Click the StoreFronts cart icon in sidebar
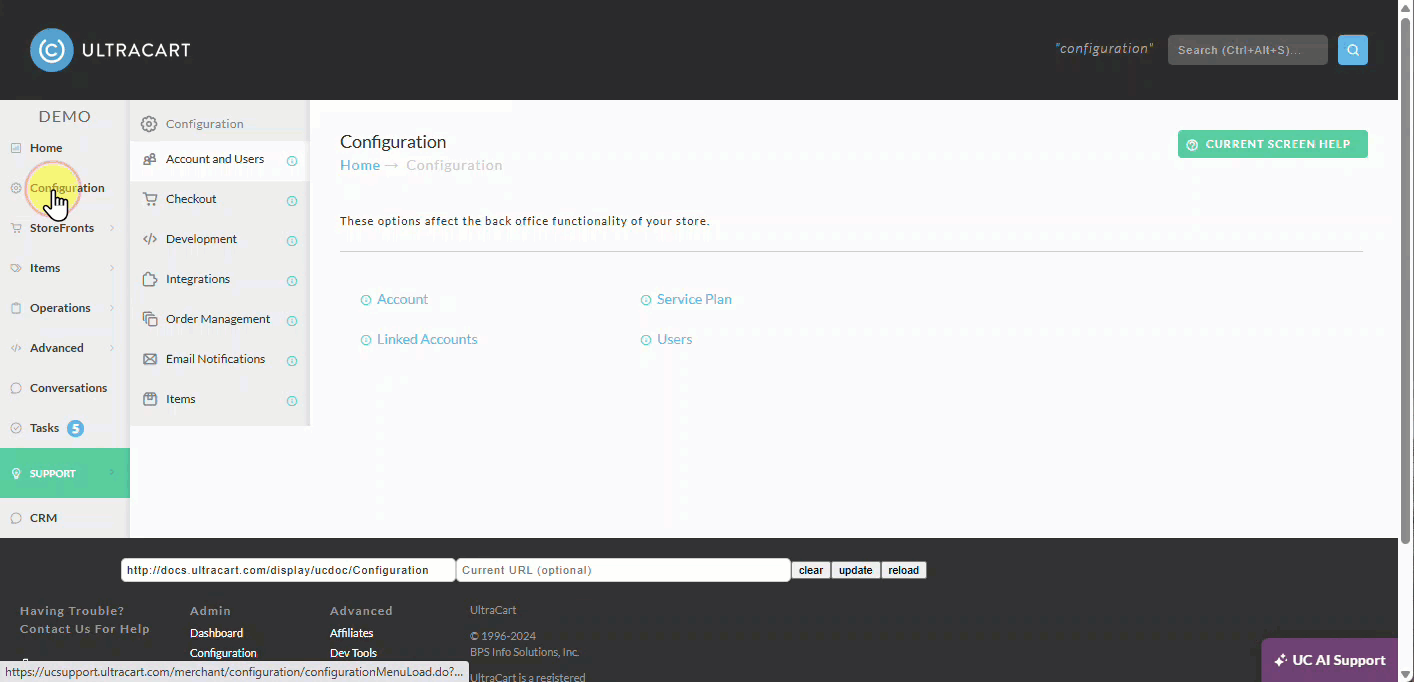The width and height of the screenshot is (1414, 682). coord(16,228)
